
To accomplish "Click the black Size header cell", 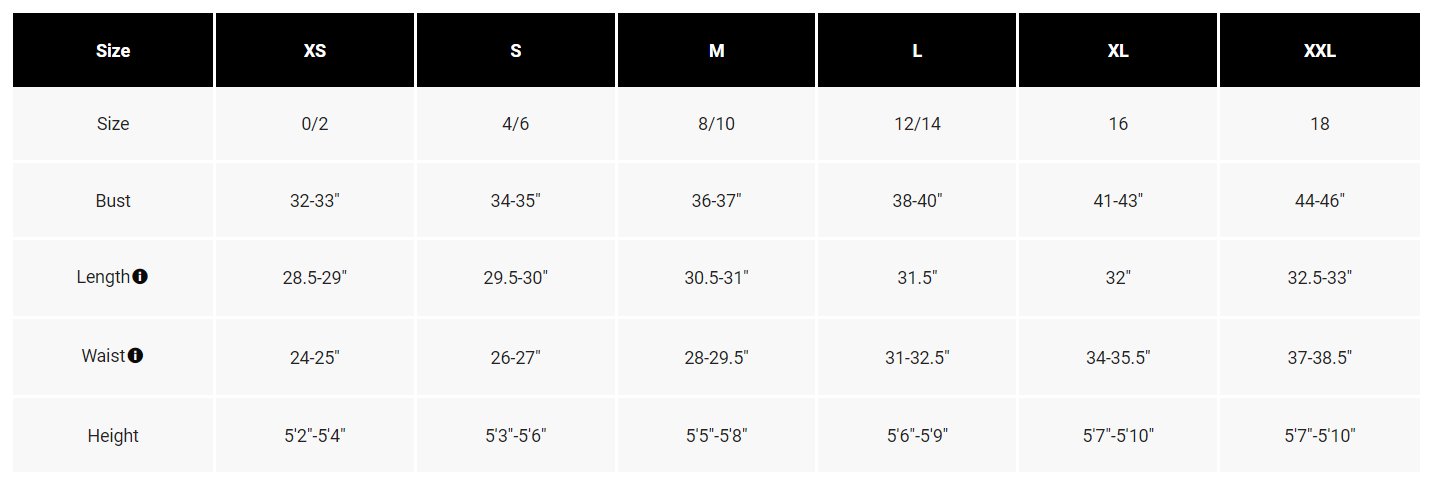I will [x=113, y=51].
